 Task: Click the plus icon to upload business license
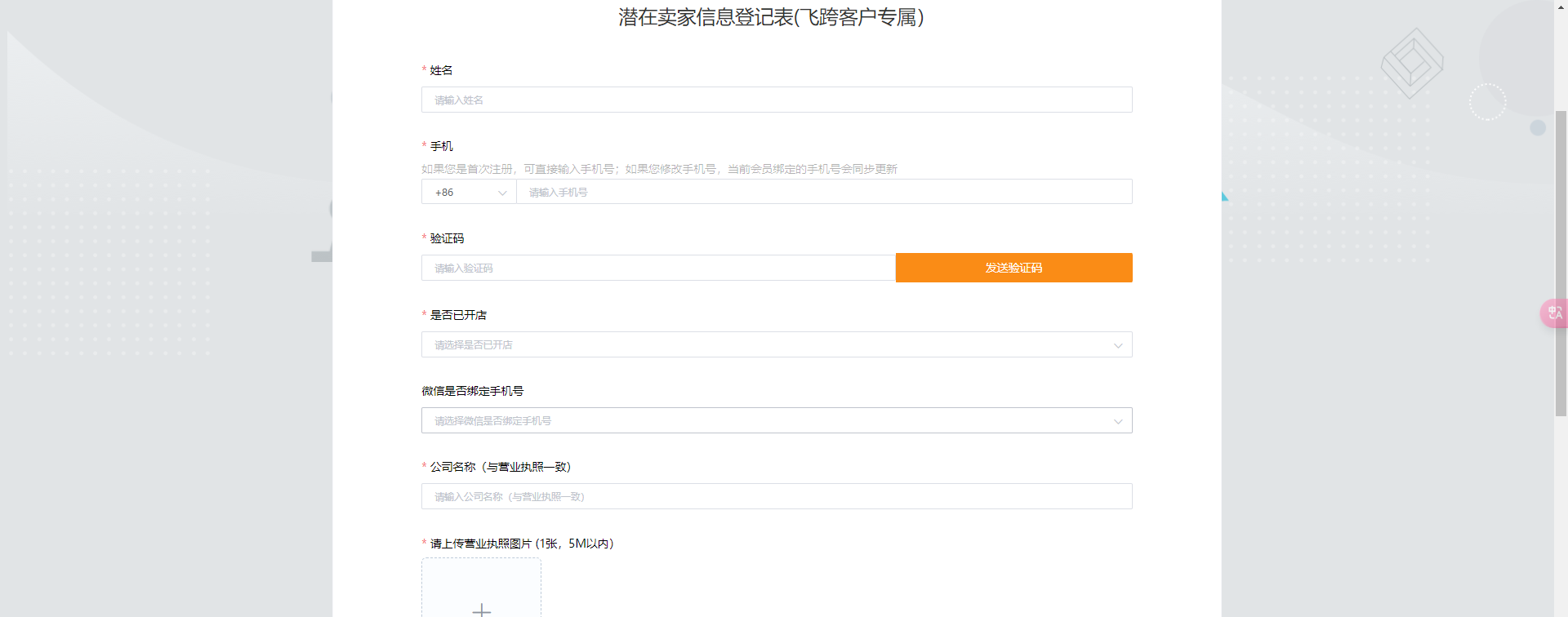tap(481, 608)
